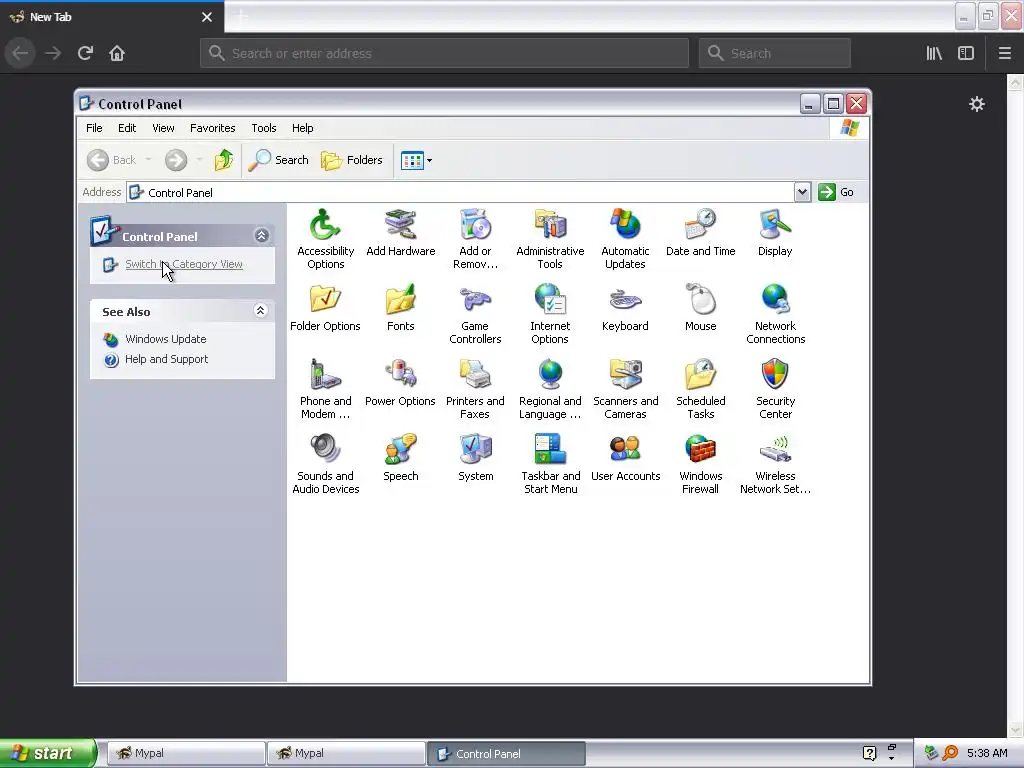Viewport: 1024px width, 768px height.
Task: Open Printers and Faxes icon
Action: pos(475,389)
